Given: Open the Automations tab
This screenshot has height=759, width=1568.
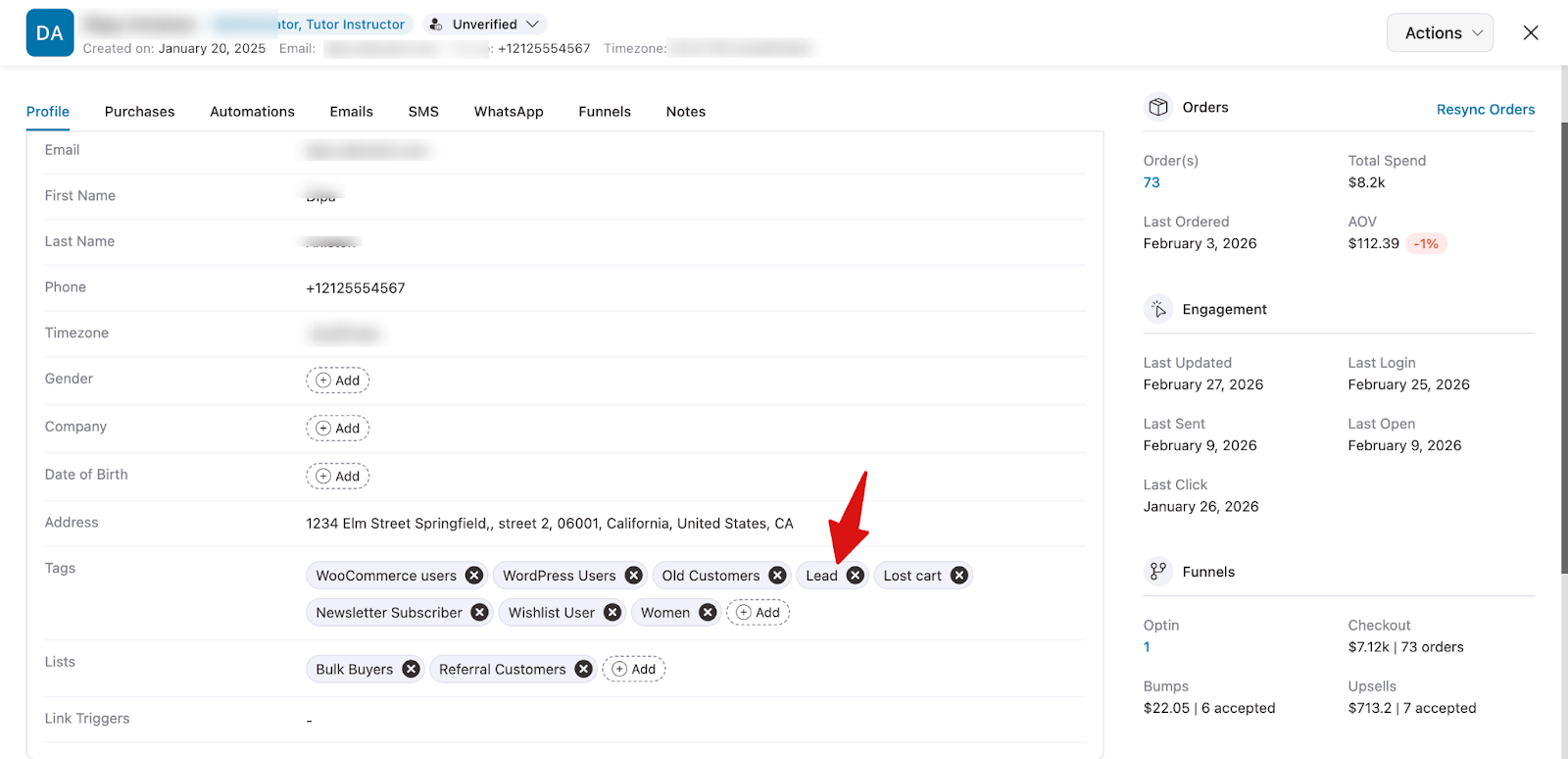Looking at the screenshot, I should point(252,112).
